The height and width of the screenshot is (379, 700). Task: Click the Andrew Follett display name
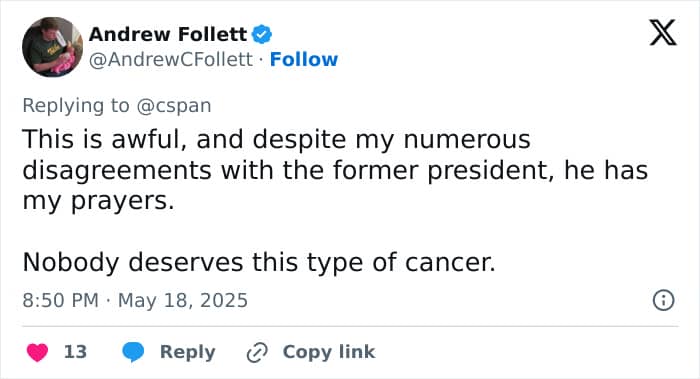168,34
